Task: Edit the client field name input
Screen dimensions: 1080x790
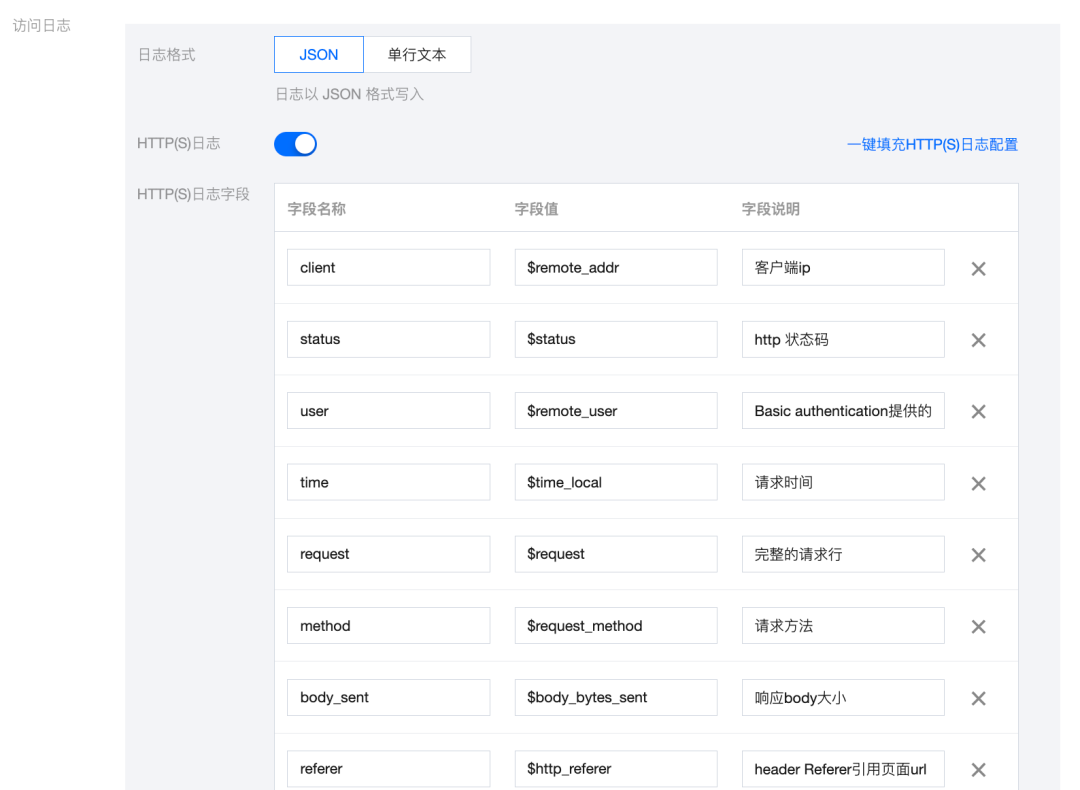Action: 388,267
